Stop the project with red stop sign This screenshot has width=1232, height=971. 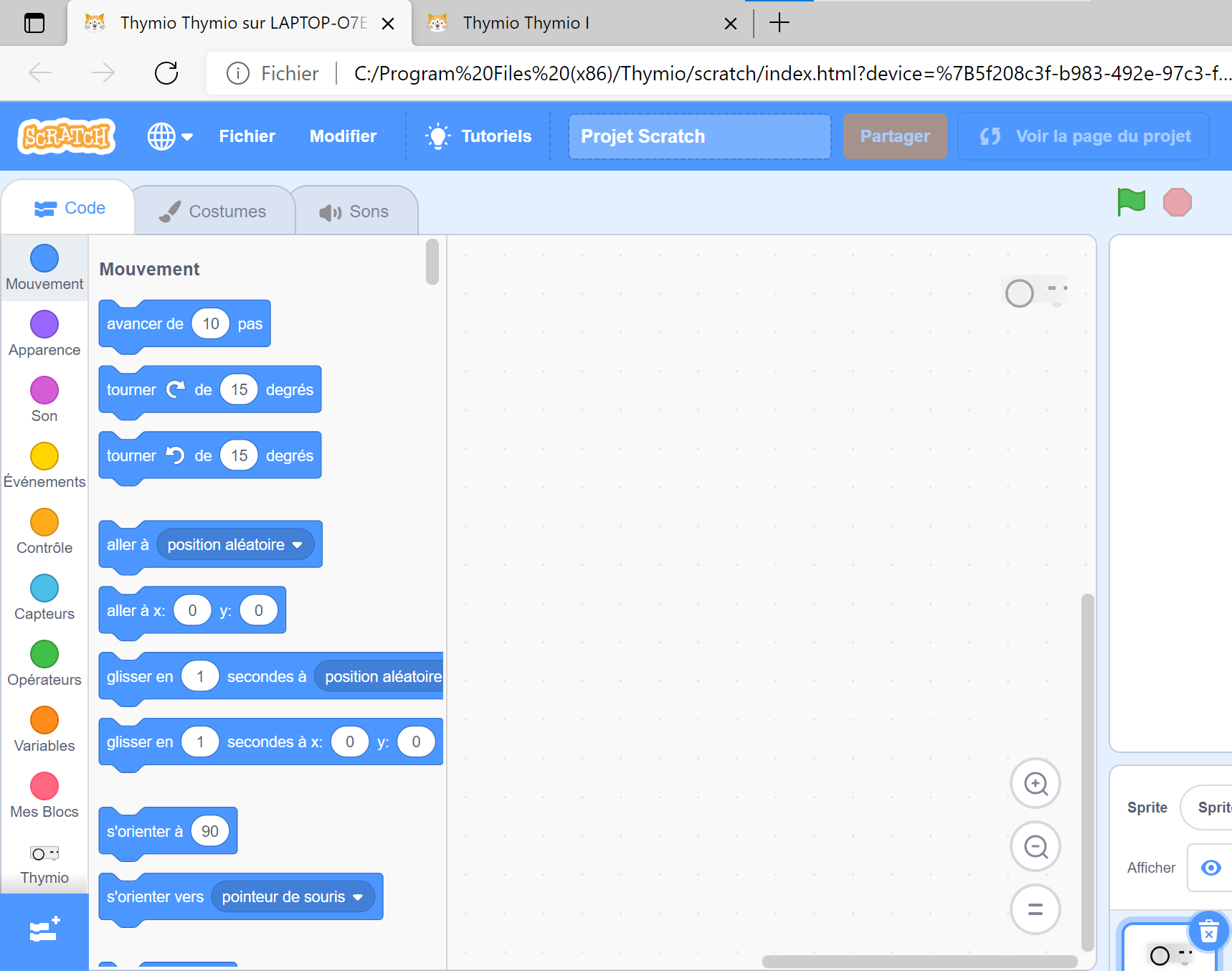click(x=1177, y=202)
